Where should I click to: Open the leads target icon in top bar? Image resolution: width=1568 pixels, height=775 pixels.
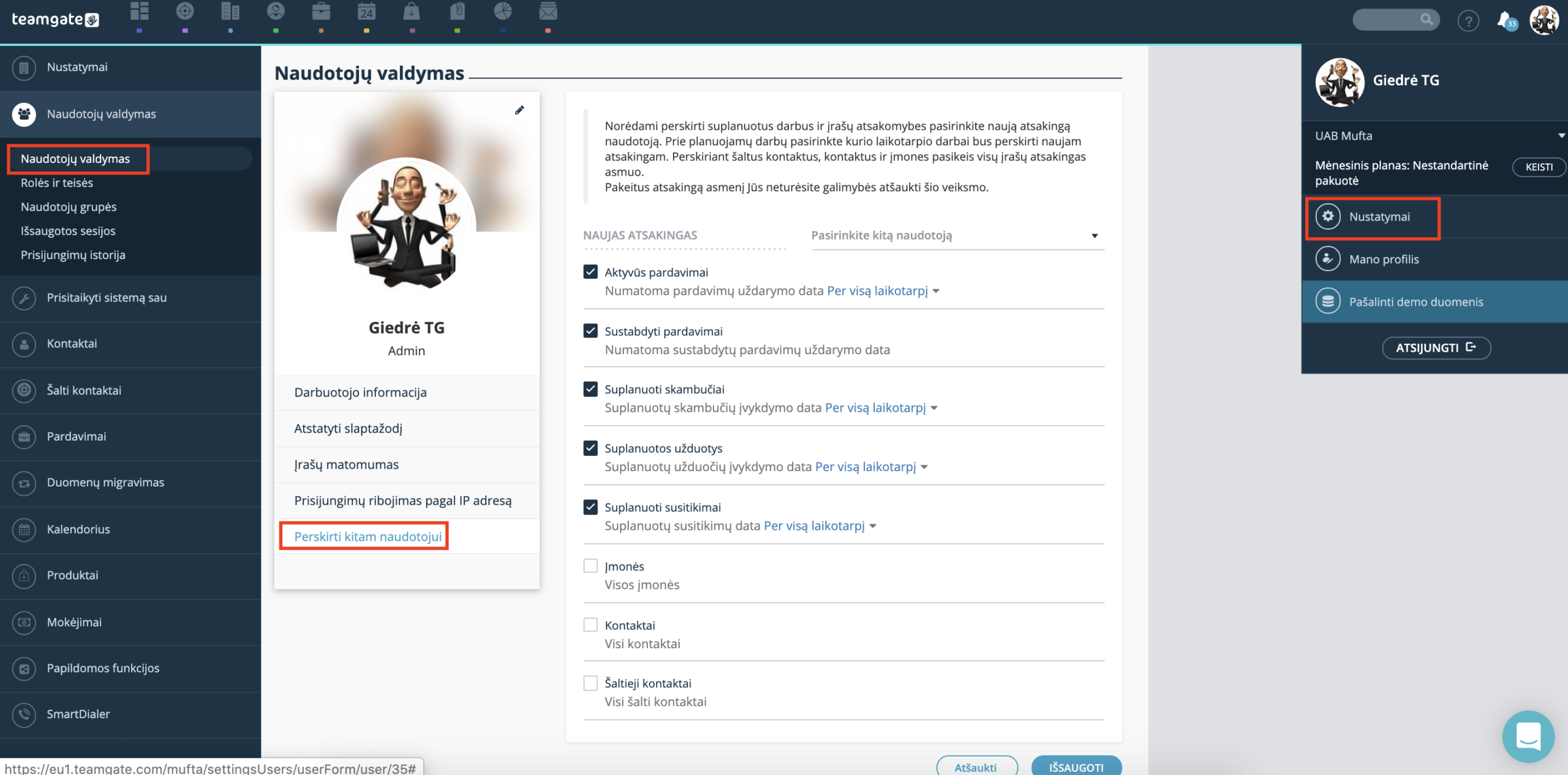[185, 12]
